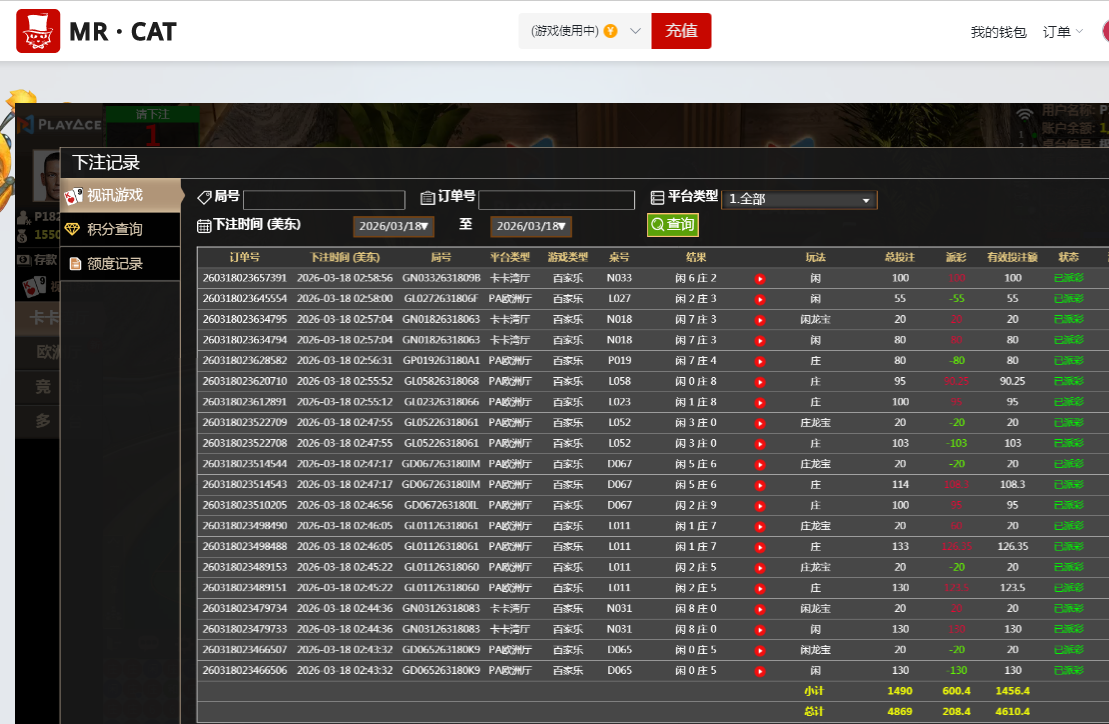Click replay icon for last D065 row
This screenshot has width=1109, height=724.
tap(760, 671)
